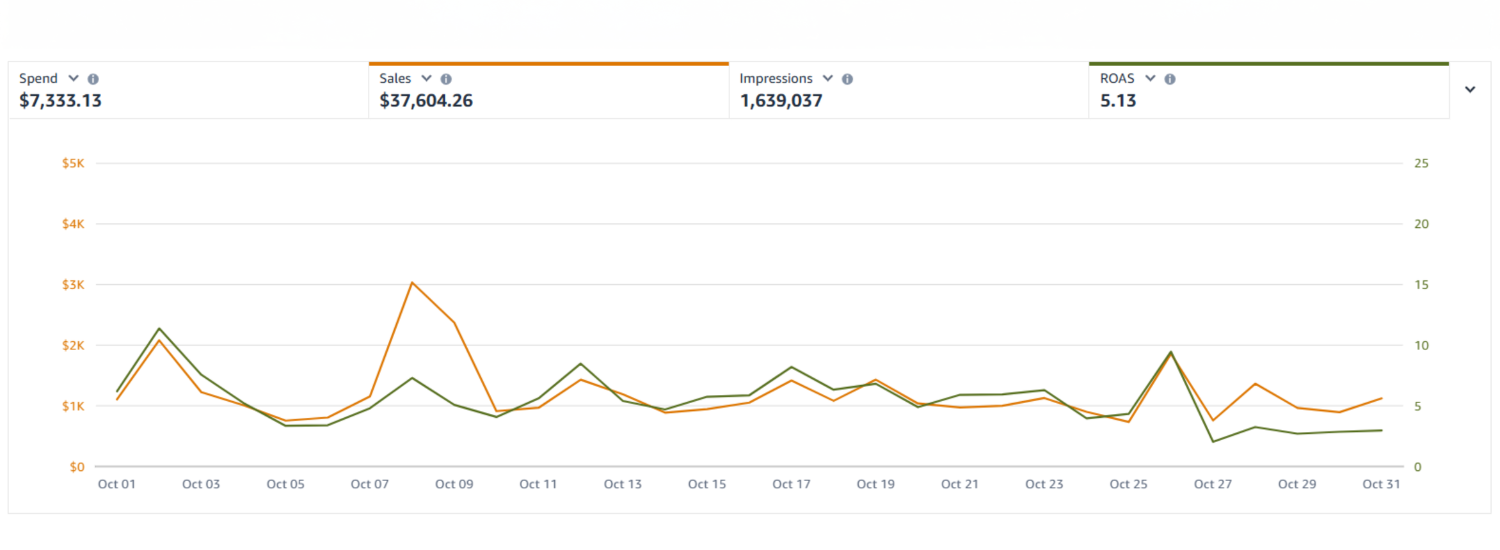This screenshot has height=550, width=1500.
Task: Click the 25 right axis label
Action: click(1421, 163)
